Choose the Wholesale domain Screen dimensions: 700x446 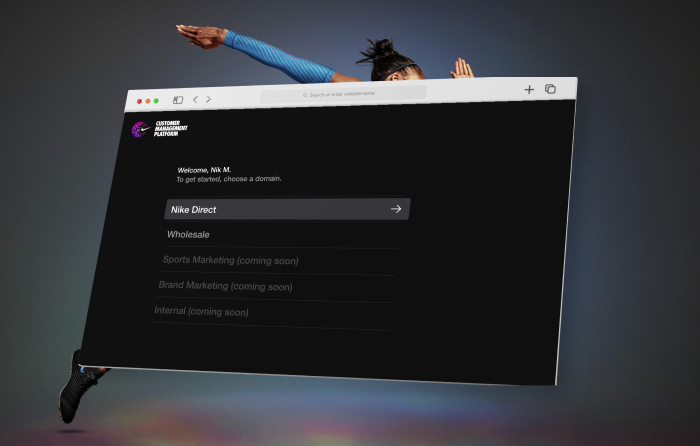188,235
